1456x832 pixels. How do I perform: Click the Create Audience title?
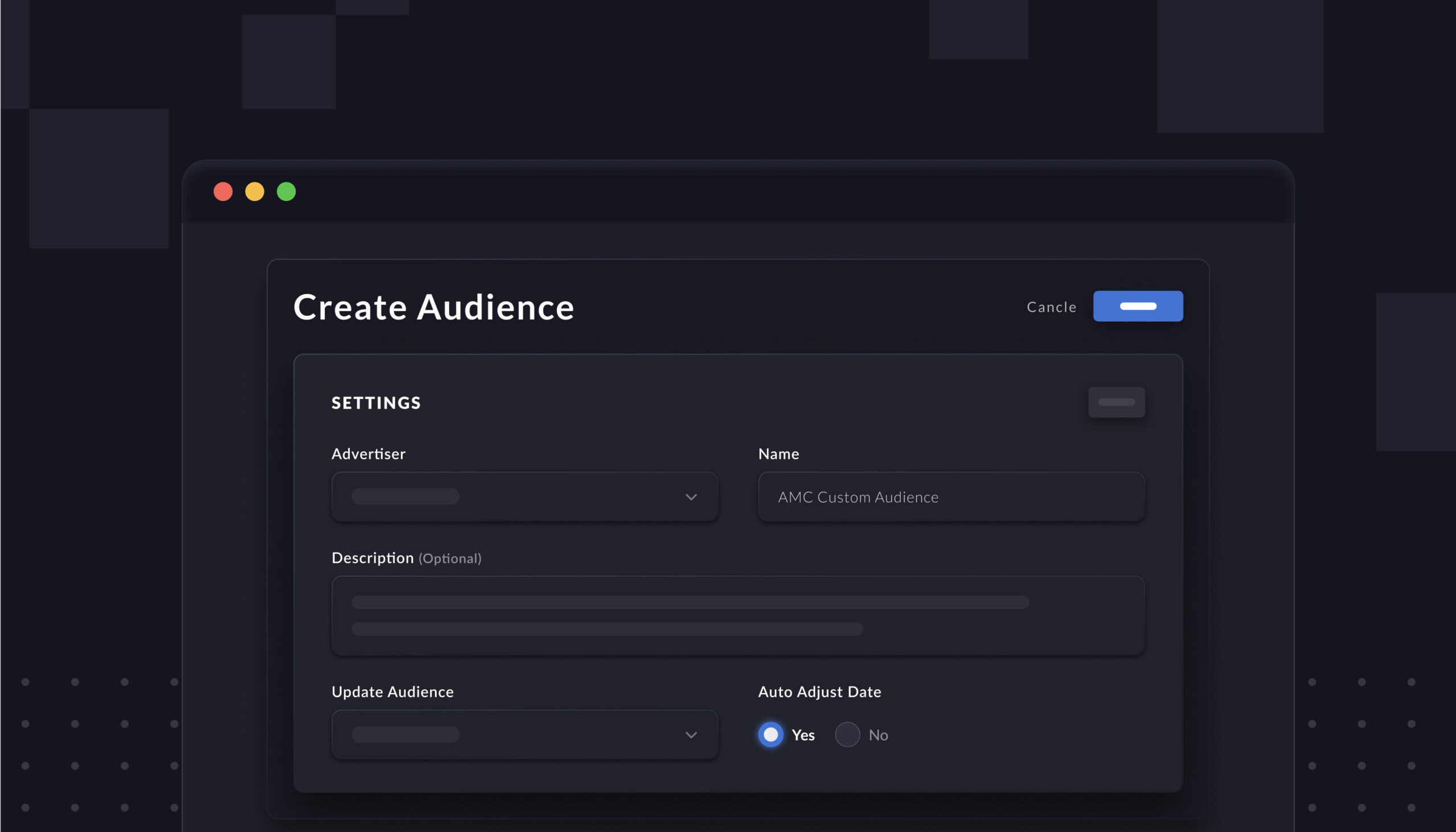point(433,307)
